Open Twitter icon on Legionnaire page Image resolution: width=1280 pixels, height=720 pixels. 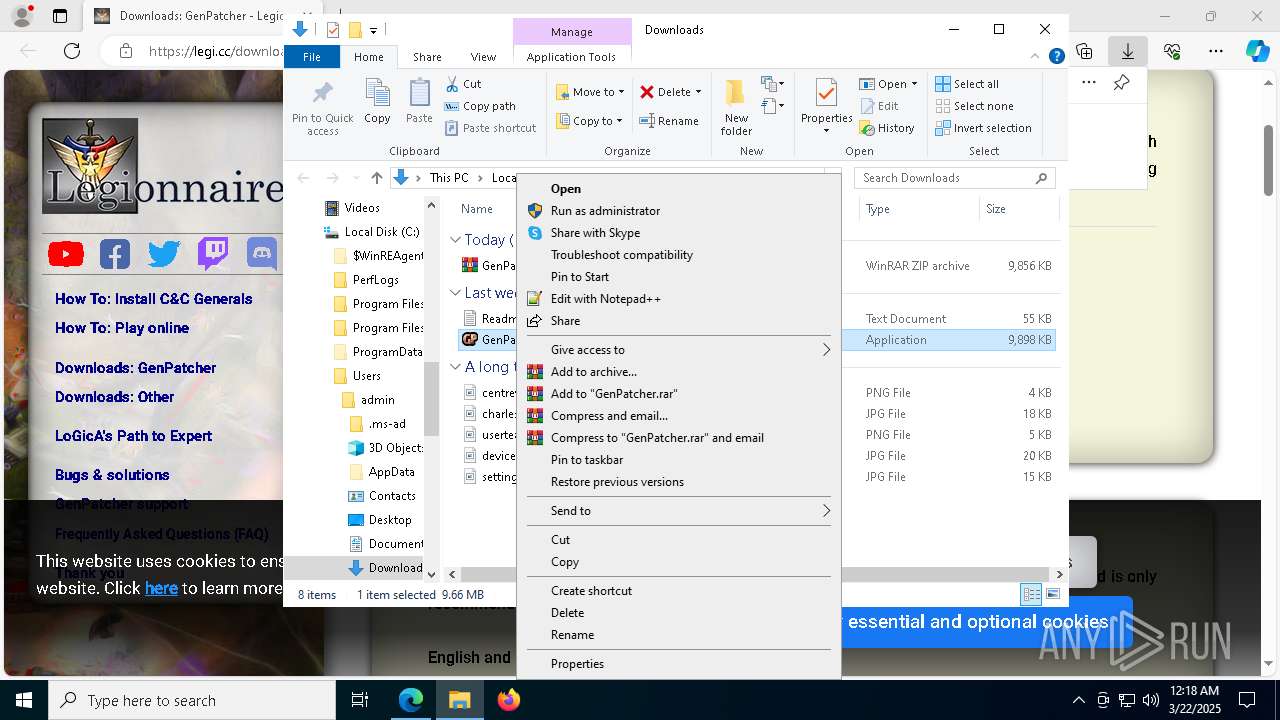pos(164,254)
